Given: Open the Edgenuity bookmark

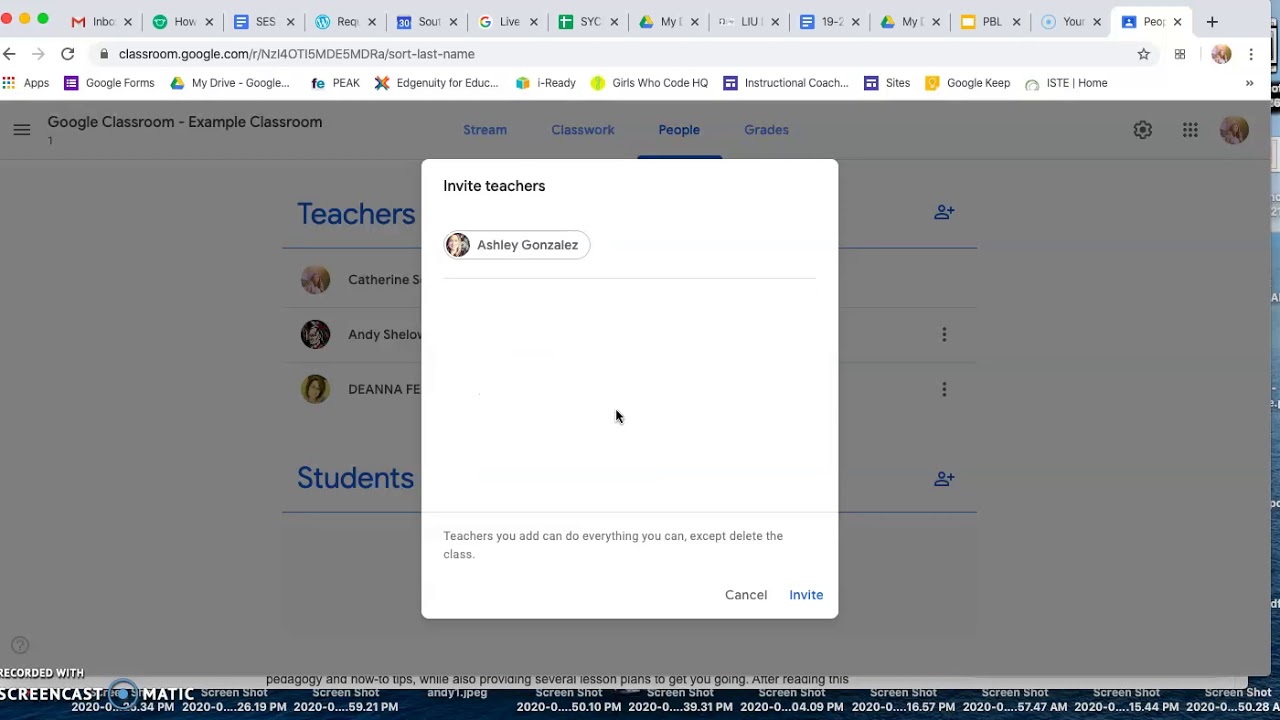Looking at the screenshot, I should [x=436, y=83].
